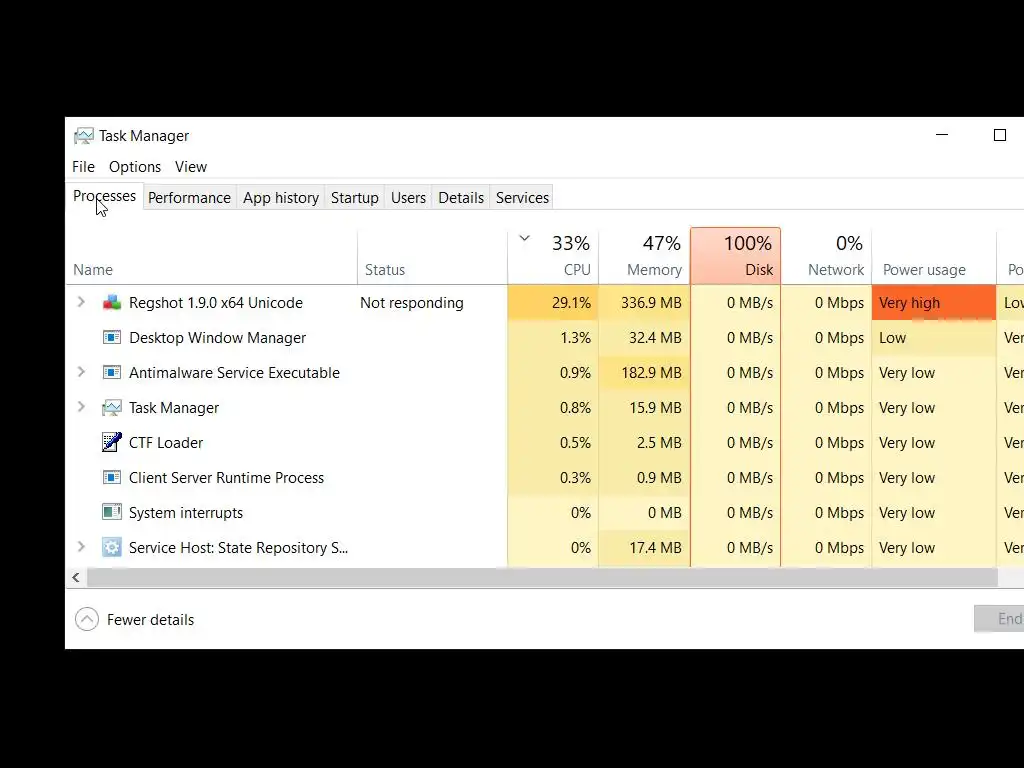Image resolution: width=1024 pixels, height=768 pixels.
Task: Click the horizontal scrollbar left arrow
Action: click(76, 577)
